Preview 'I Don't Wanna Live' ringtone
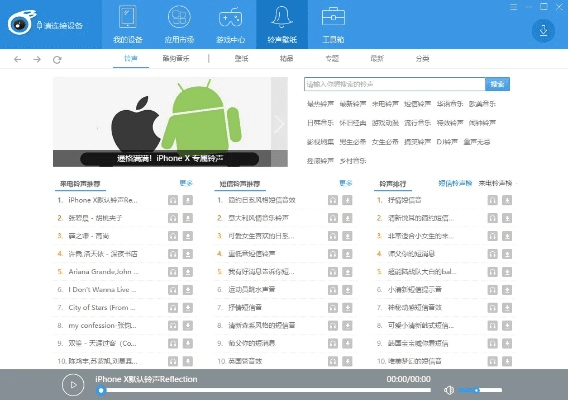Viewport: 568px width, 400px height. coord(173,289)
